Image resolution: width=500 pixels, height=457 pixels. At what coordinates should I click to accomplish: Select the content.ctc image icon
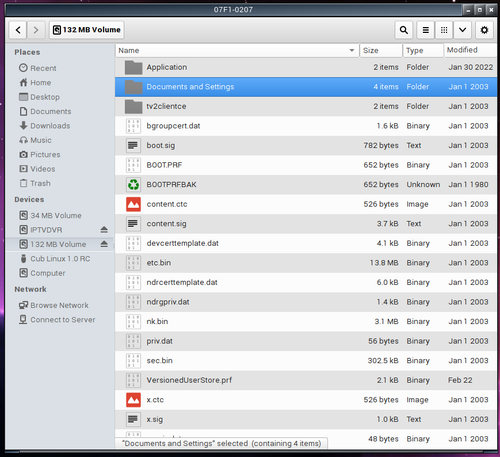[x=133, y=204]
